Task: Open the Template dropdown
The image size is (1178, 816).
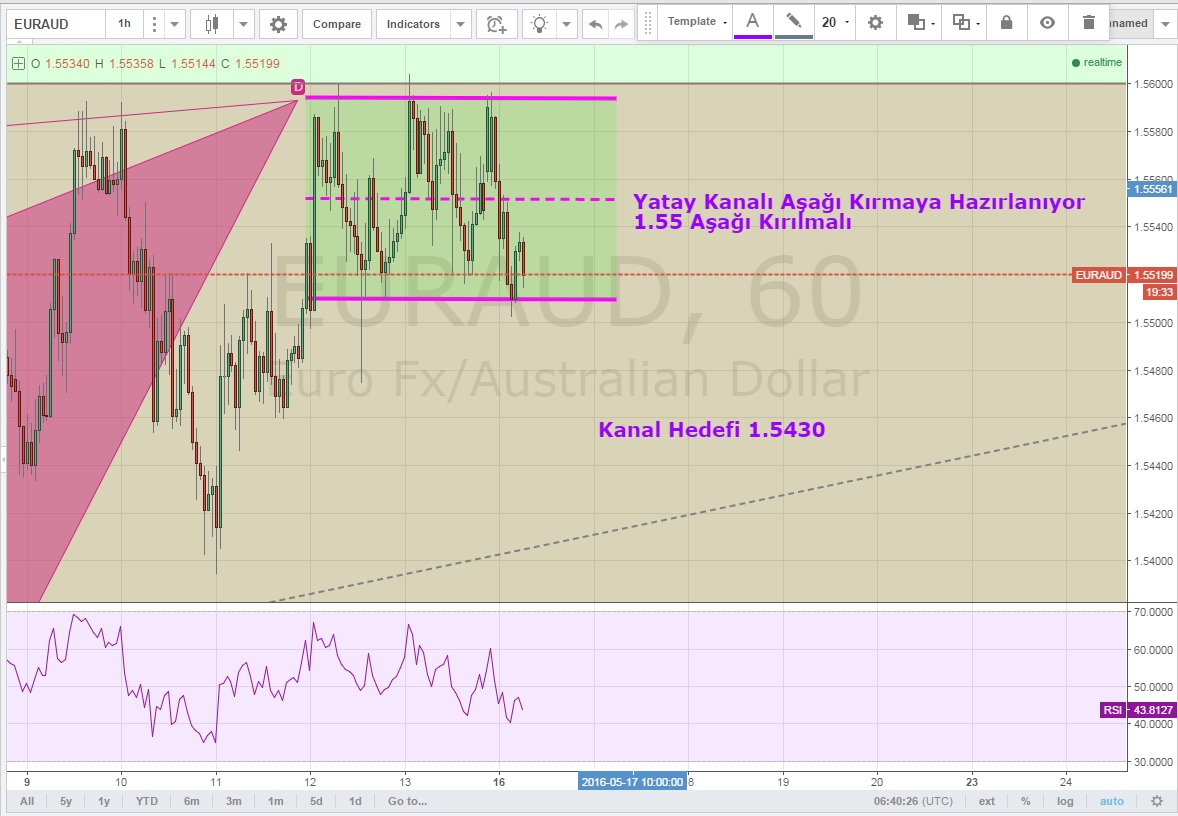Action: click(x=698, y=22)
